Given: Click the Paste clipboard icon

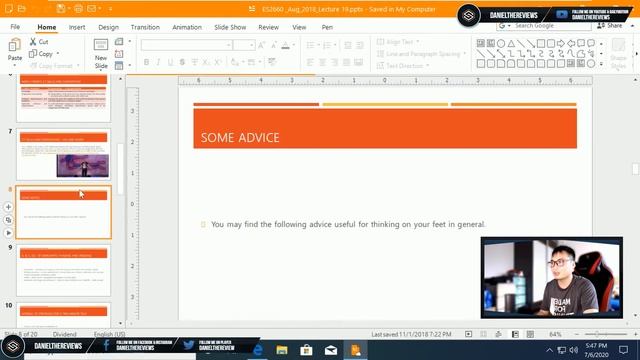Looking at the screenshot, I should click(x=15, y=44).
